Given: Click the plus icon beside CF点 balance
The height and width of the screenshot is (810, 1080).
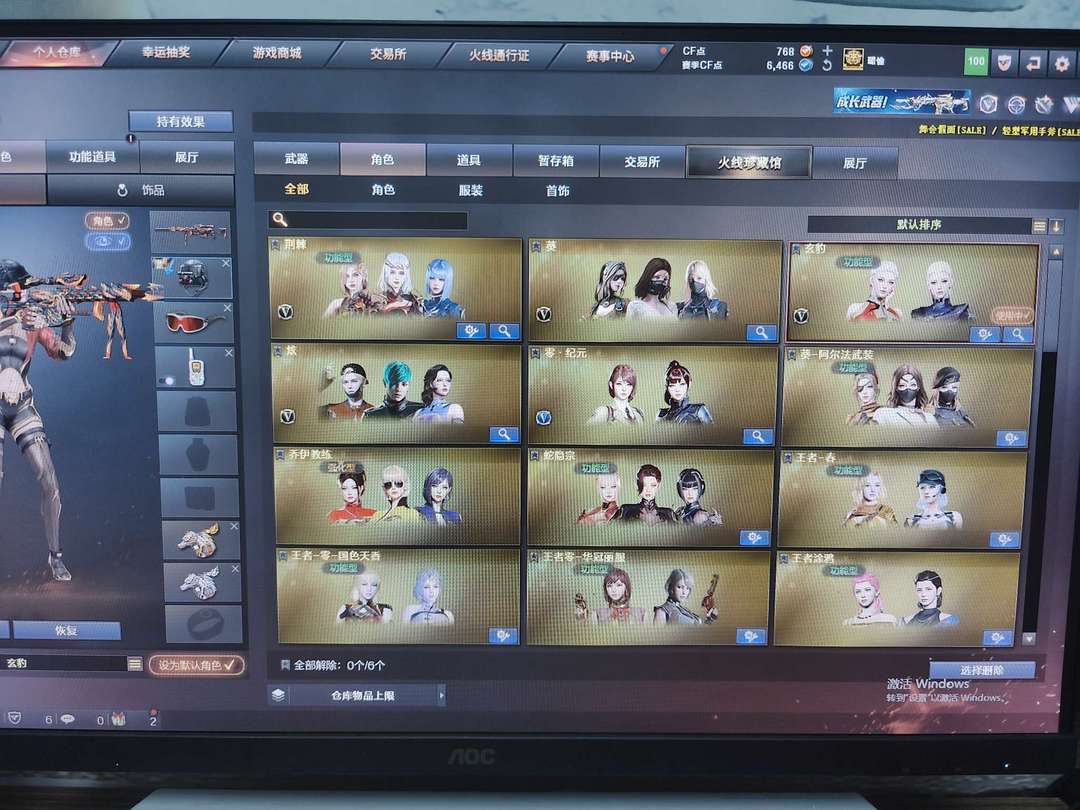Looking at the screenshot, I should tap(827, 50).
